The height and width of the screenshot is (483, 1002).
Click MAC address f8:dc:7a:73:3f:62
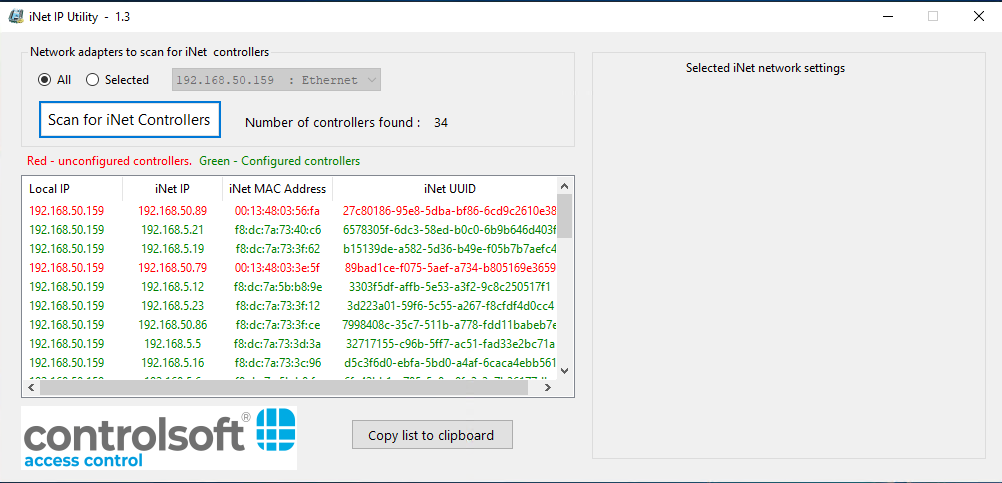(278, 249)
